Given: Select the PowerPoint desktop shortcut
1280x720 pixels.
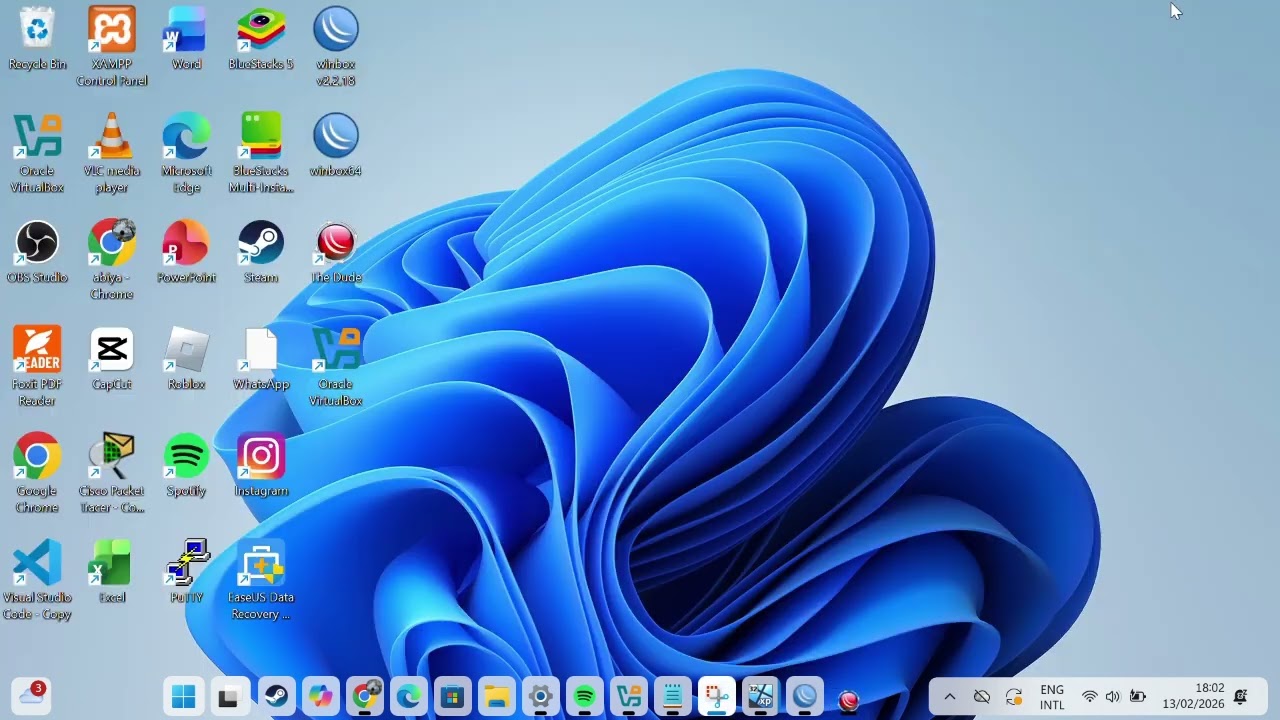Looking at the screenshot, I should coord(186,252).
